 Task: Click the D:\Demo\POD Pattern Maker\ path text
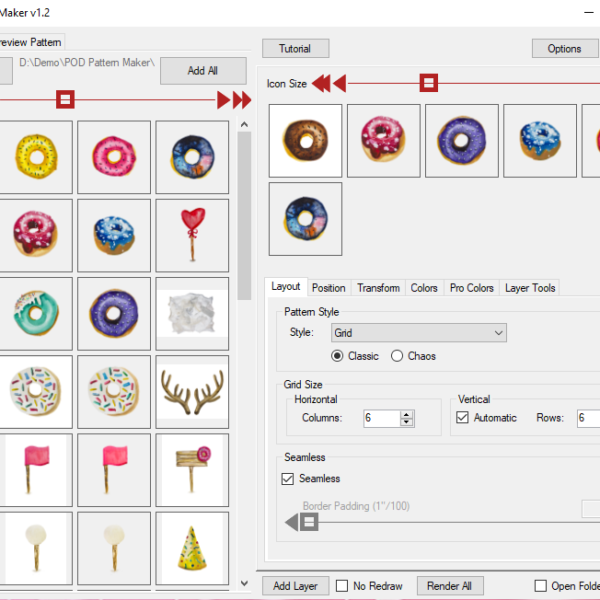pyautogui.click(x=87, y=62)
